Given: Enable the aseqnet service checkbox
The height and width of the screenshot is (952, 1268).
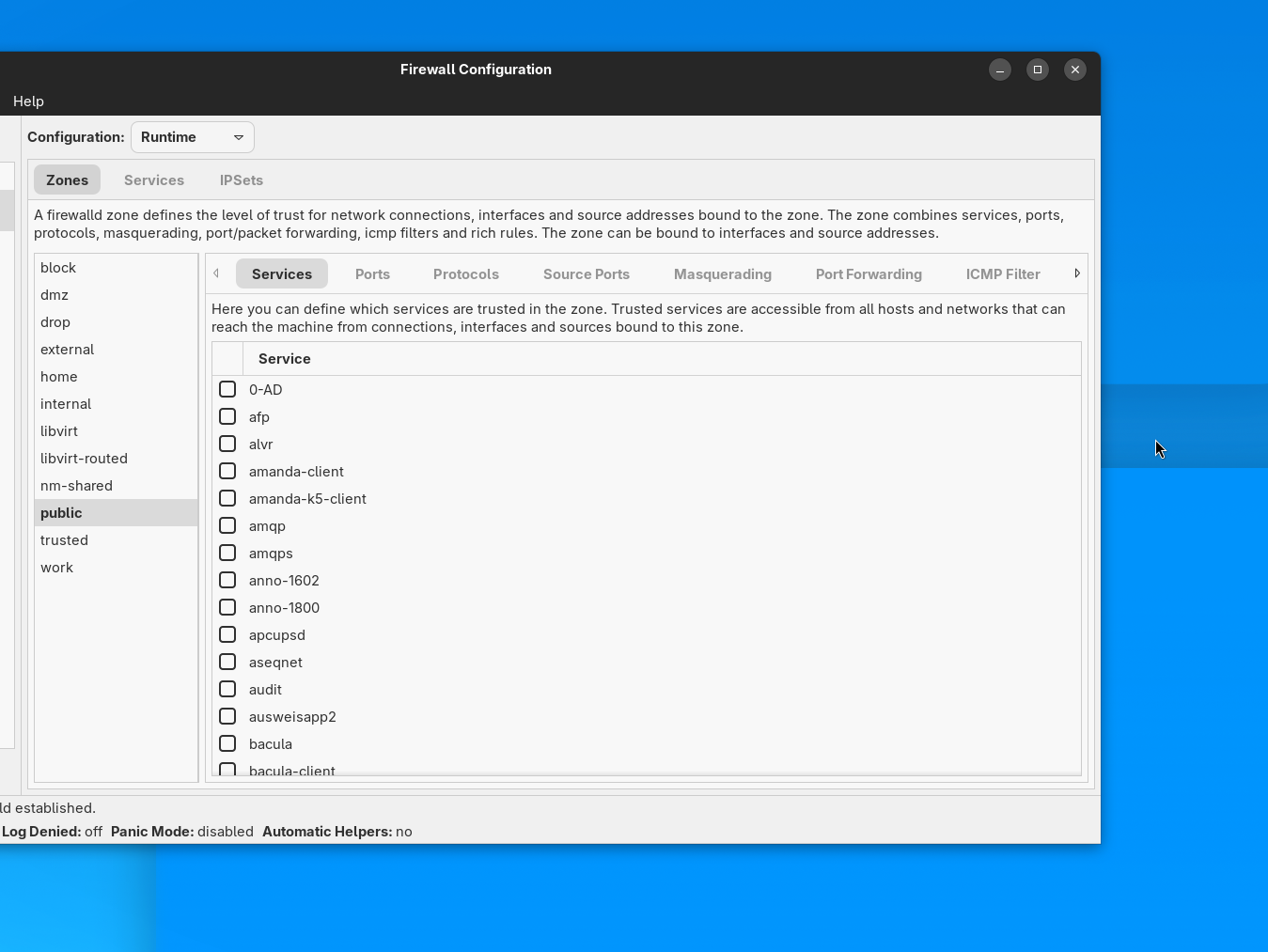Looking at the screenshot, I should point(227,662).
